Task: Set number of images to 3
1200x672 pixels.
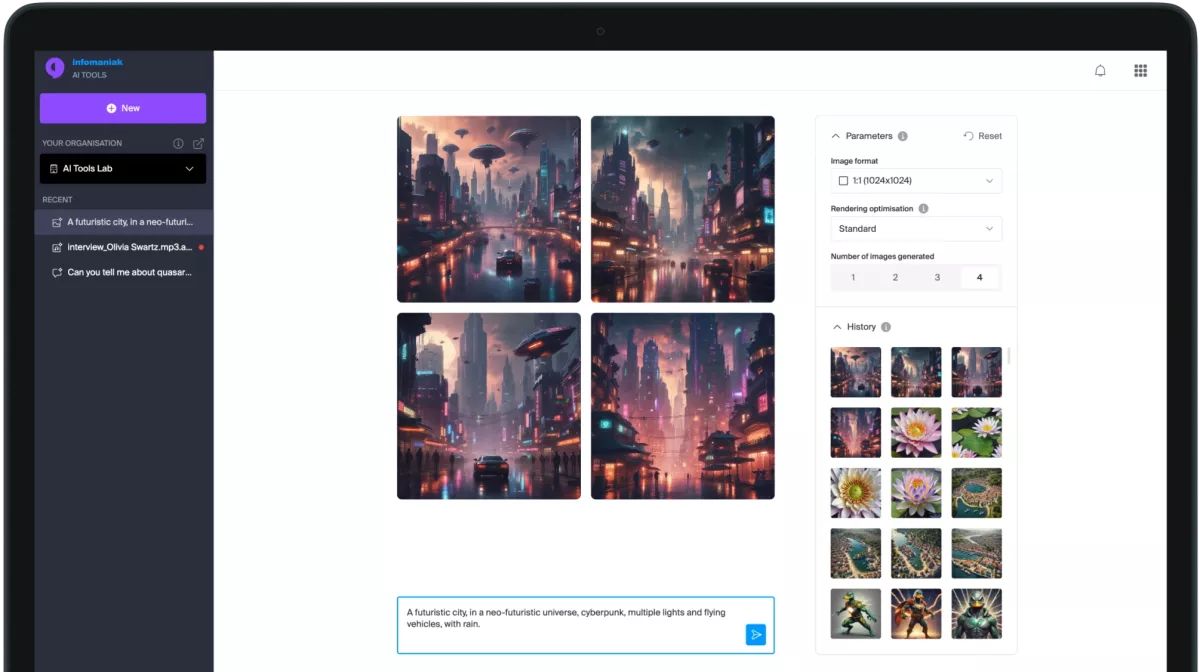Action: (x=937, y=278)
